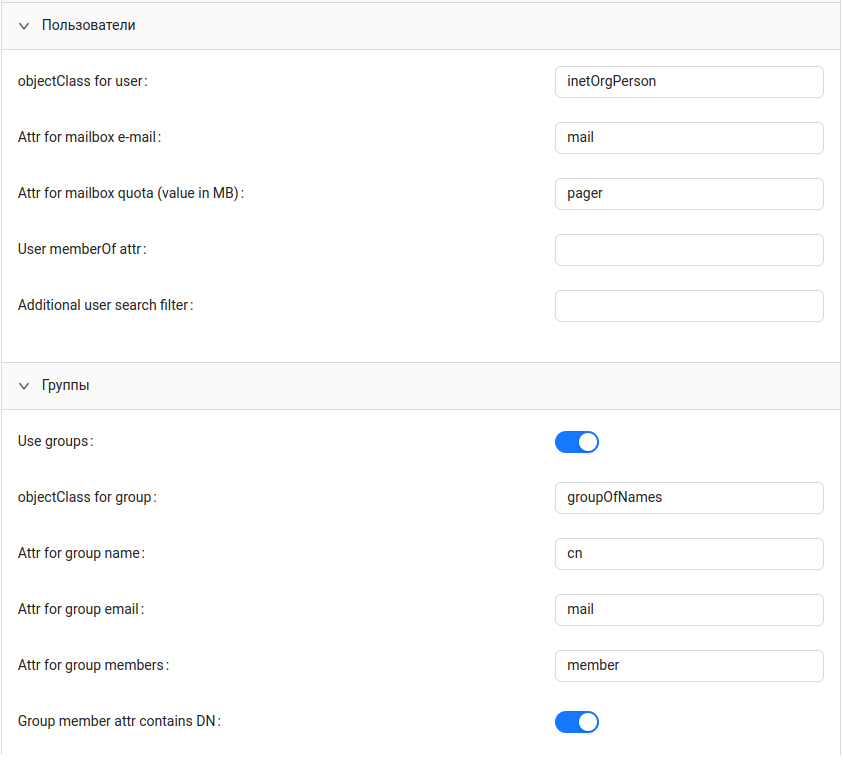Focus the inetOrgPerson objectClass input field
The height and width of the screenshot is (767, 843).
pyautogui.click(x=689, y=82)
